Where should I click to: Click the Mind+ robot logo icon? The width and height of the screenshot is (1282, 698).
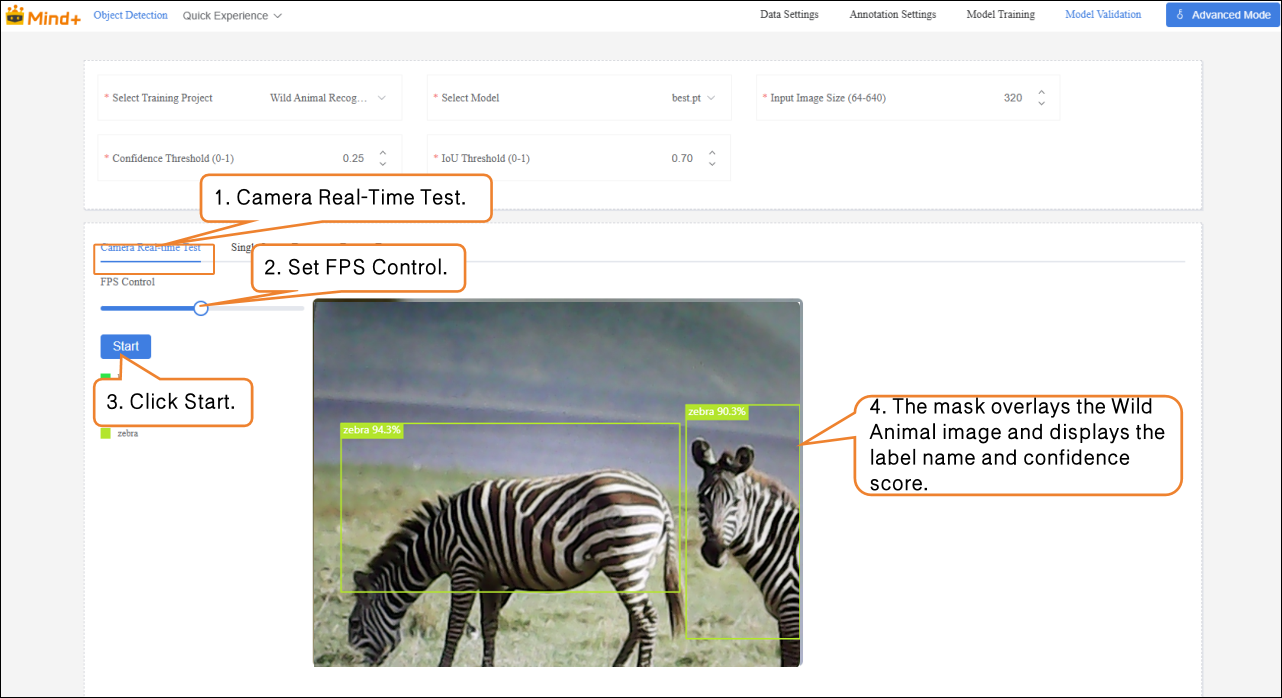click(15, 15)
